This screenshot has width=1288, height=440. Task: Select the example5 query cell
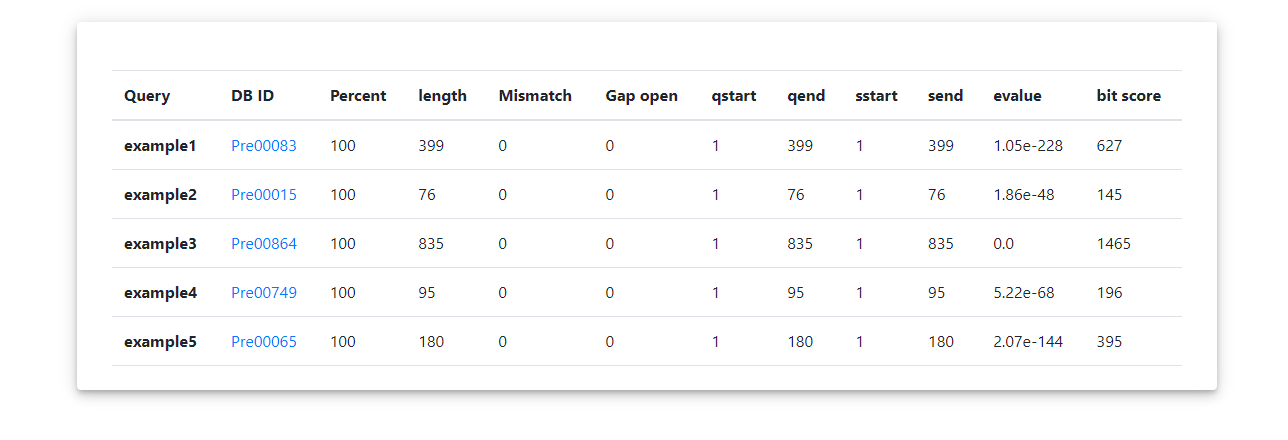[160, 342]
